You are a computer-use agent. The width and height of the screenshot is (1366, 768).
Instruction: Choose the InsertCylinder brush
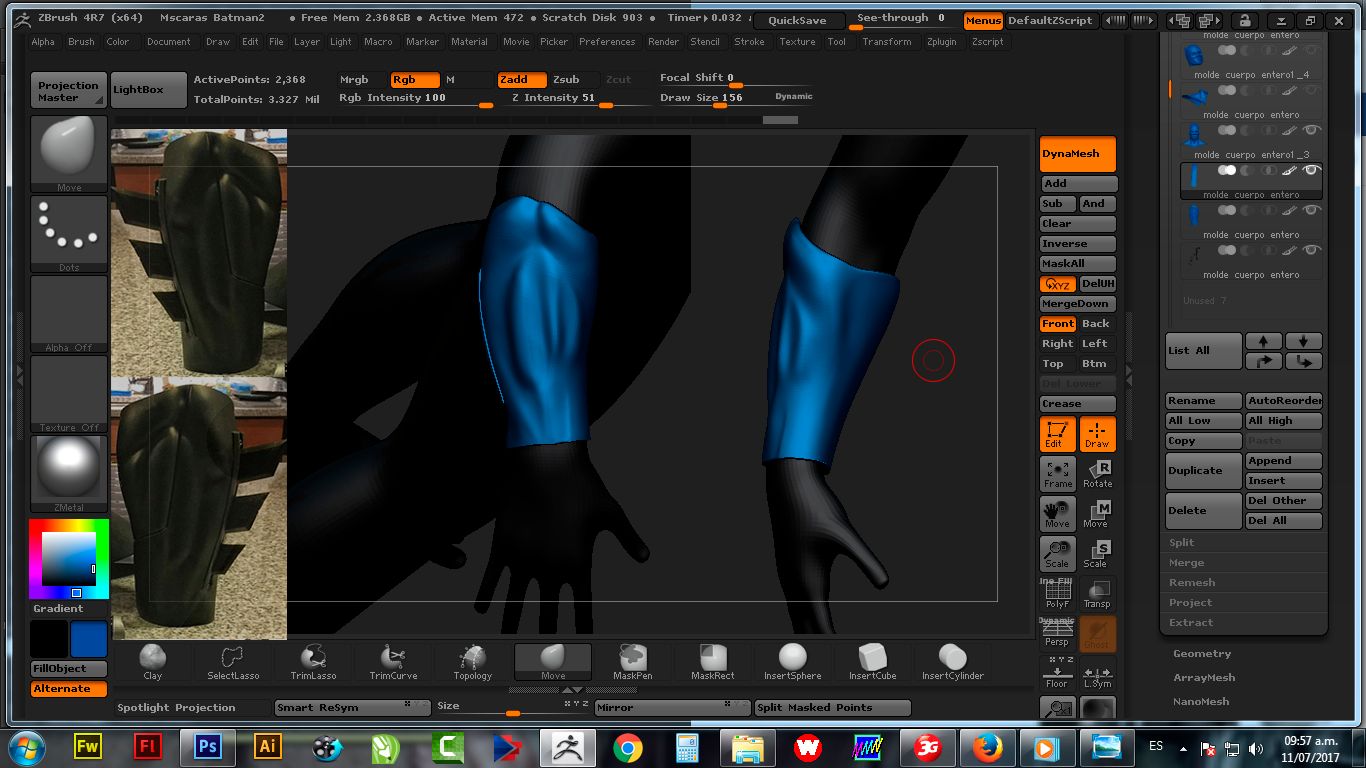click(x=952, y=662)
